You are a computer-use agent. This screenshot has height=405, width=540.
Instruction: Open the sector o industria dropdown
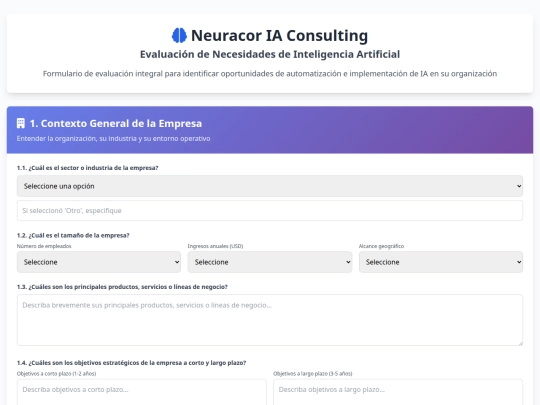(x=270, y=186)
